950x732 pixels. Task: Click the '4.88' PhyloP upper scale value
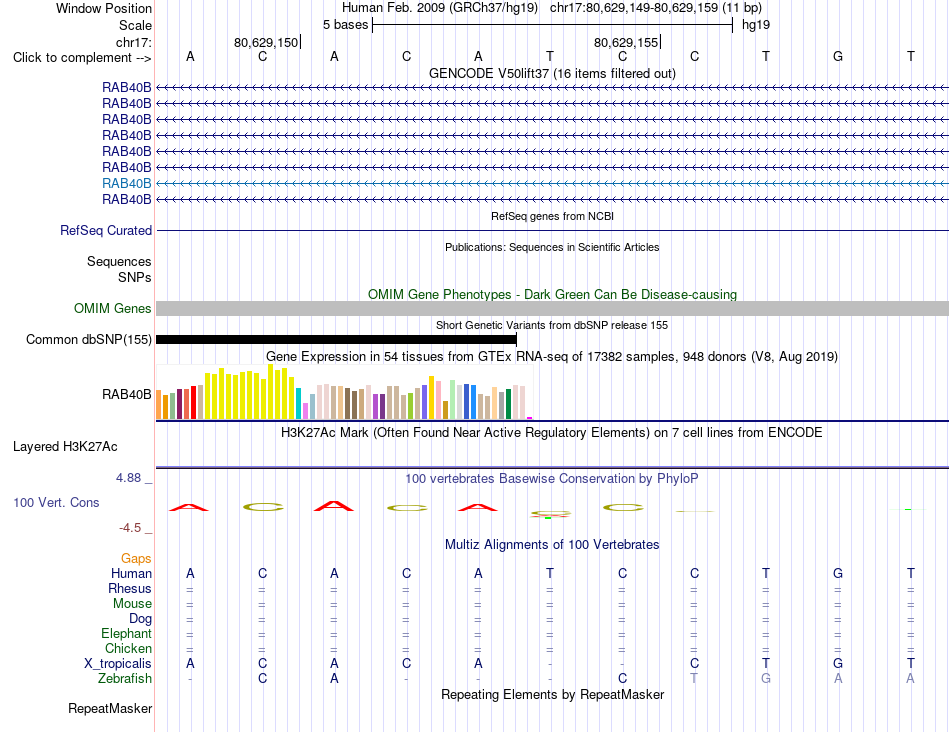(x=128, y=478)
